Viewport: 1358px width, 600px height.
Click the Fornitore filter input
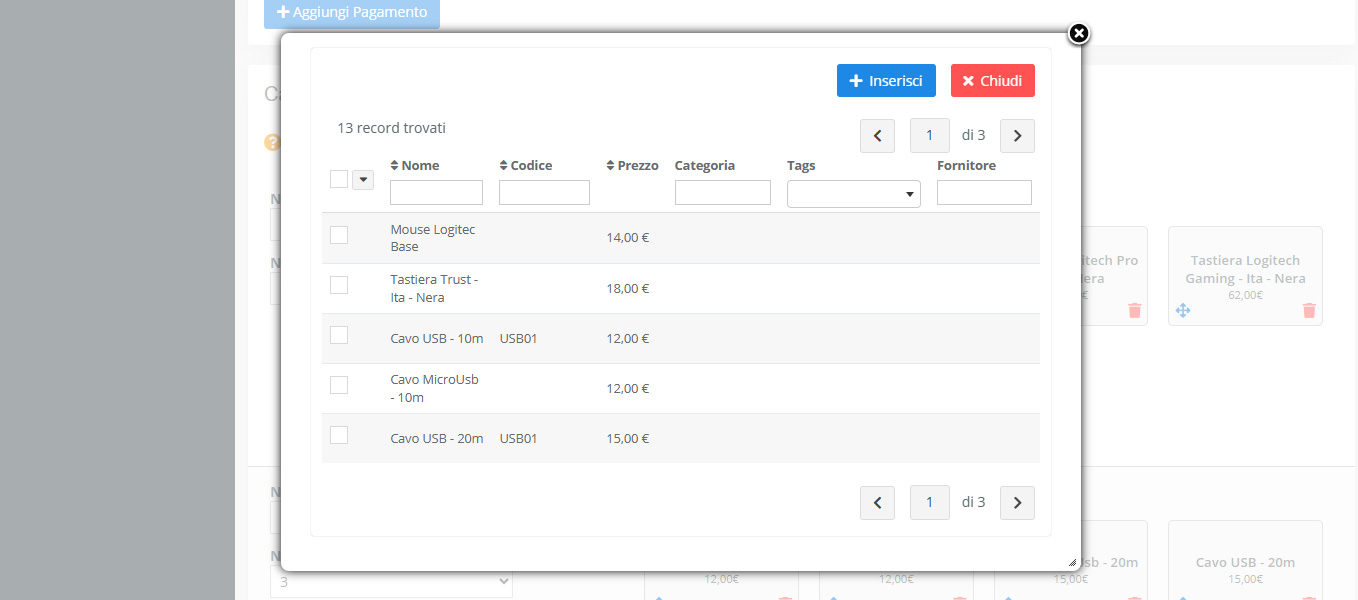(984, 193)
